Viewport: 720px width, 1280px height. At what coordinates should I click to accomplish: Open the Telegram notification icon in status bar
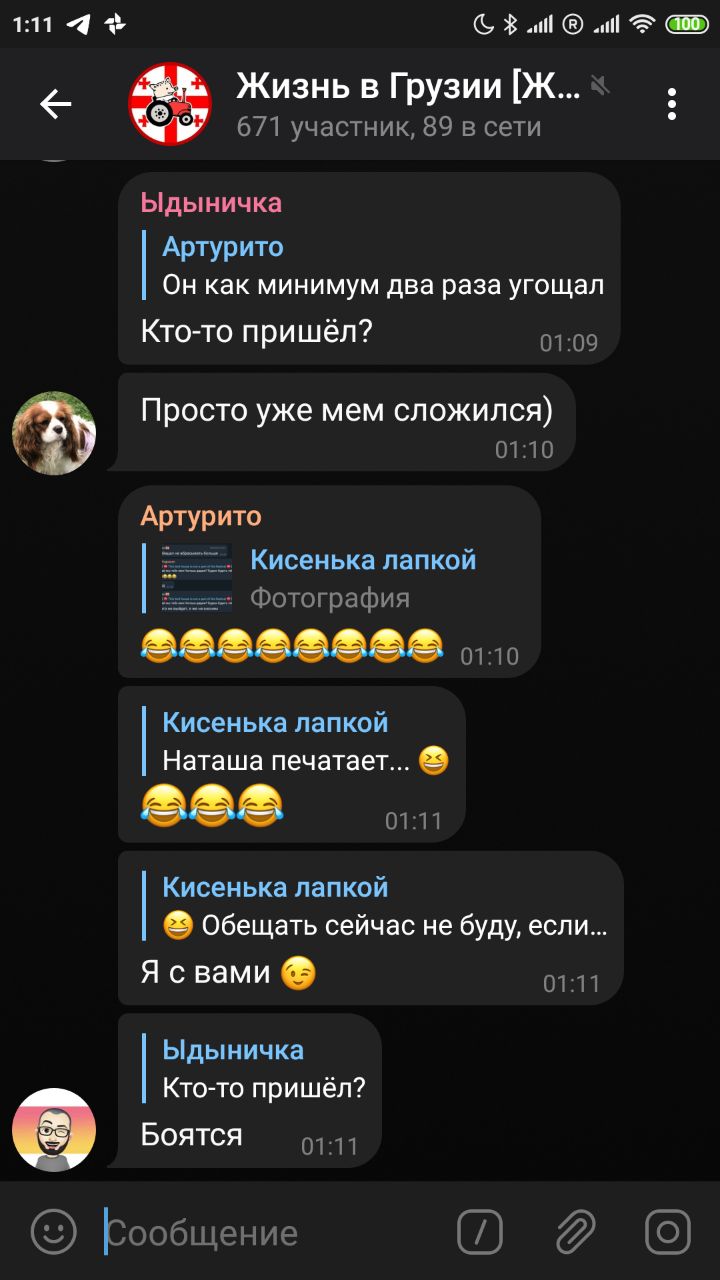click(78, 24)
